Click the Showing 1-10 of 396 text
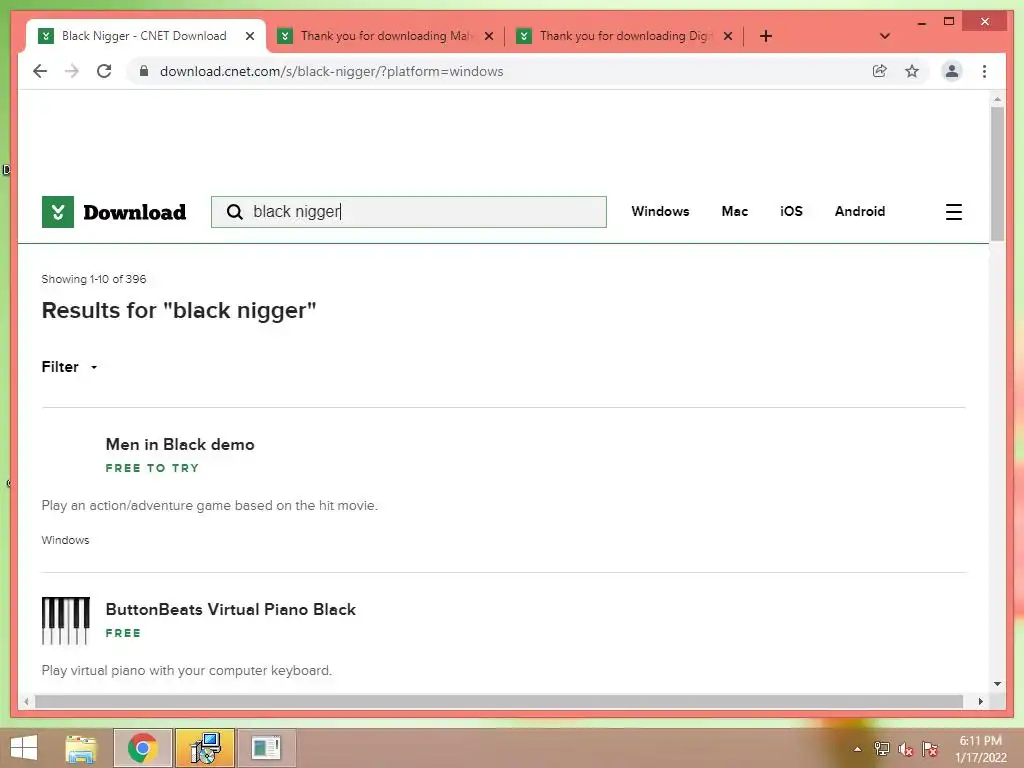 click(94, 279)
